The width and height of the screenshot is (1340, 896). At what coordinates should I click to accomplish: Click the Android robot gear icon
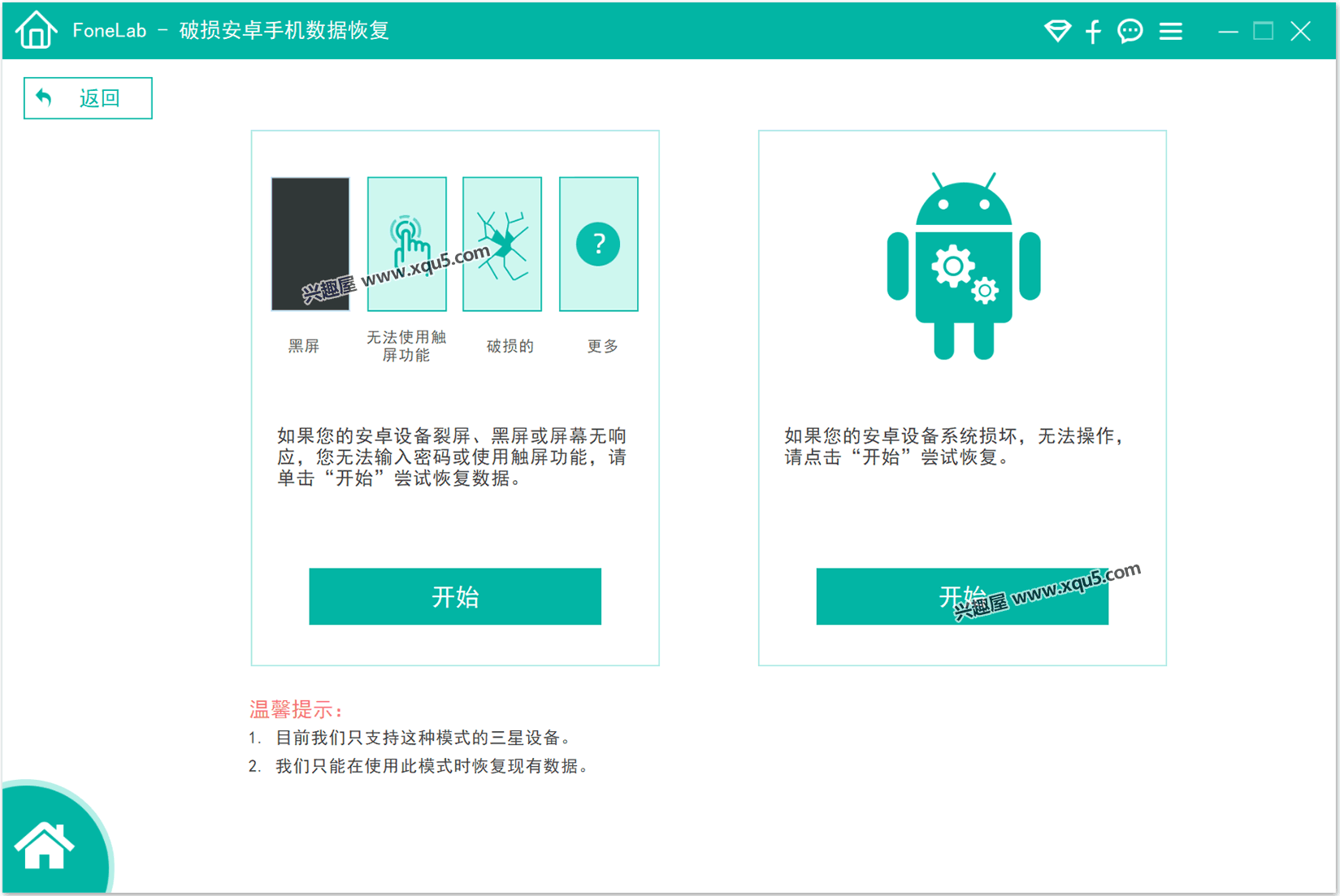[964, 266]
